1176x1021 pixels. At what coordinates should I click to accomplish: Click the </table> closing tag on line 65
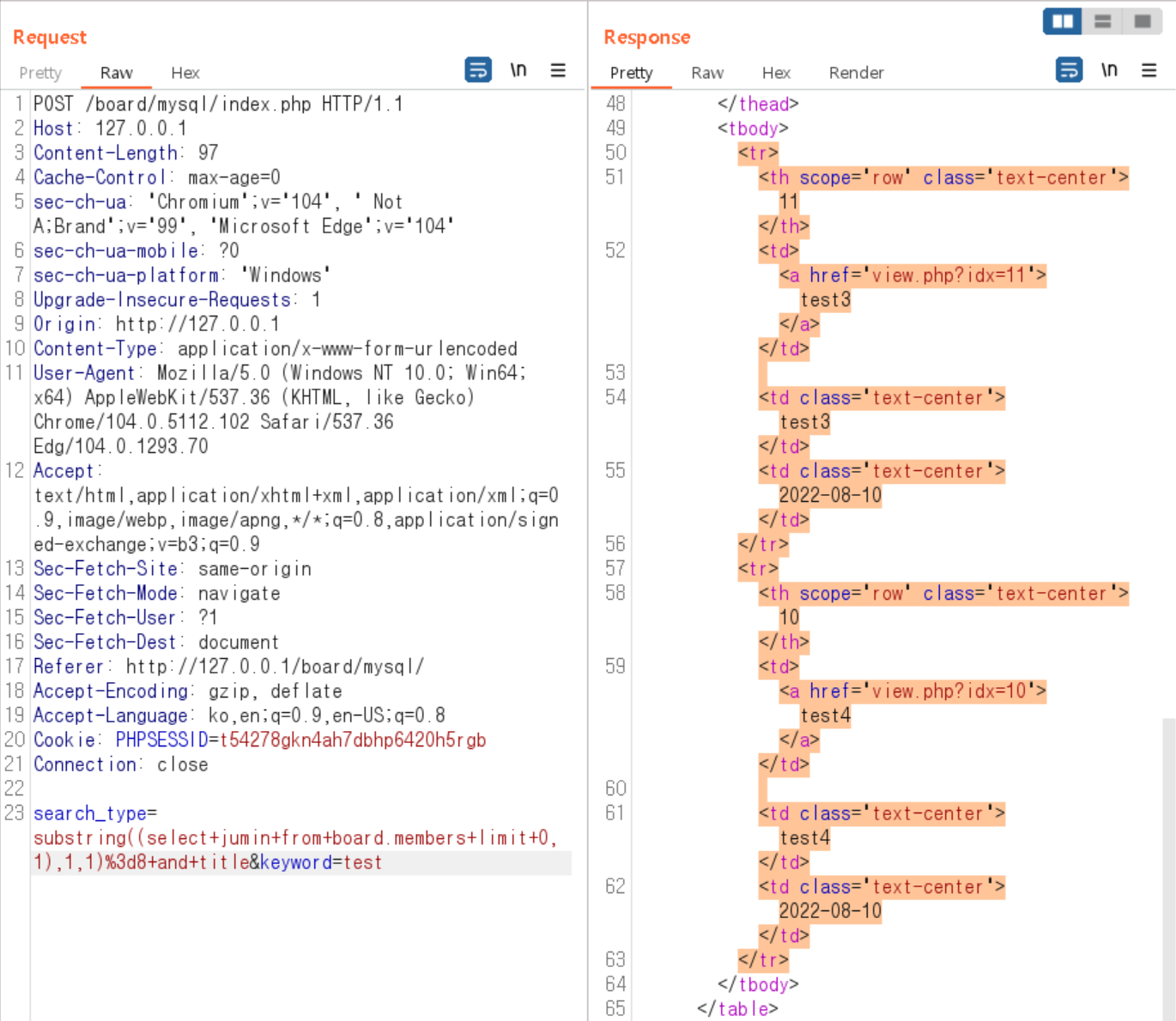click(x=737, y=1009)
